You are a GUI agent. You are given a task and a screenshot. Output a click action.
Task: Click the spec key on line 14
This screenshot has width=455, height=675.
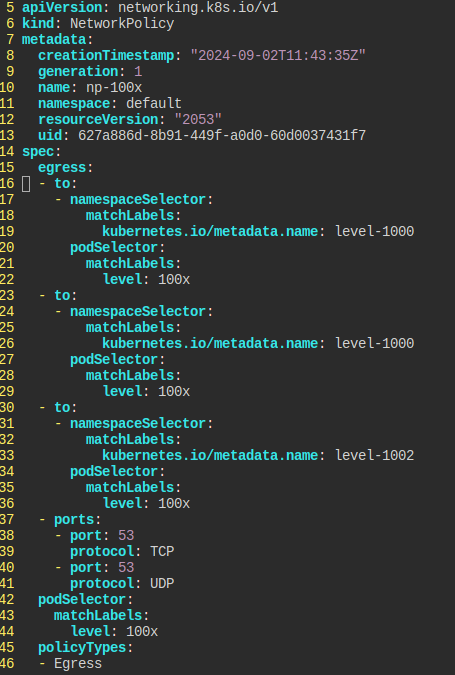coord(38,152)
